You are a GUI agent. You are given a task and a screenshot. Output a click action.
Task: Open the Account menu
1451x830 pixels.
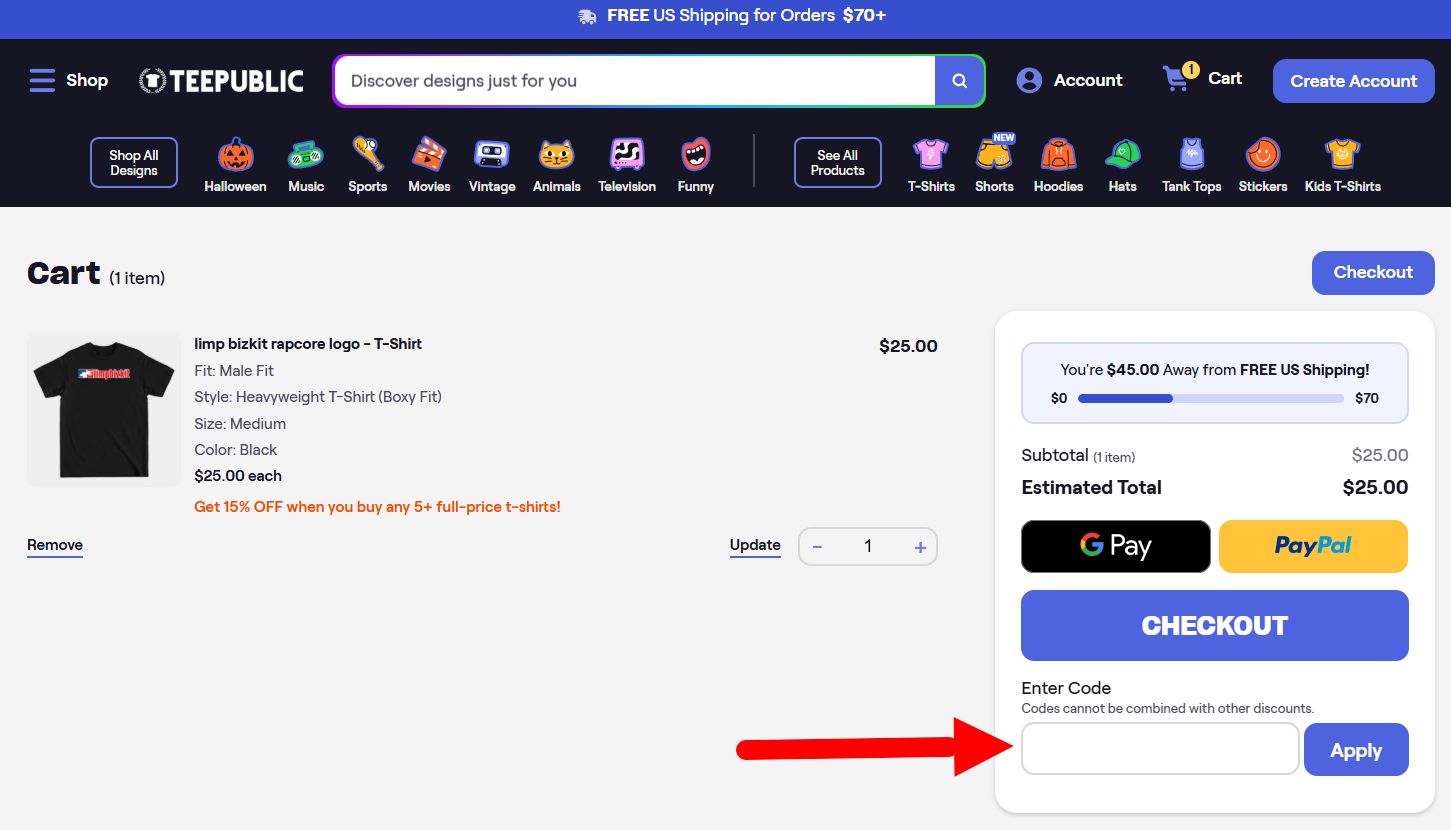coord(1069,80)
